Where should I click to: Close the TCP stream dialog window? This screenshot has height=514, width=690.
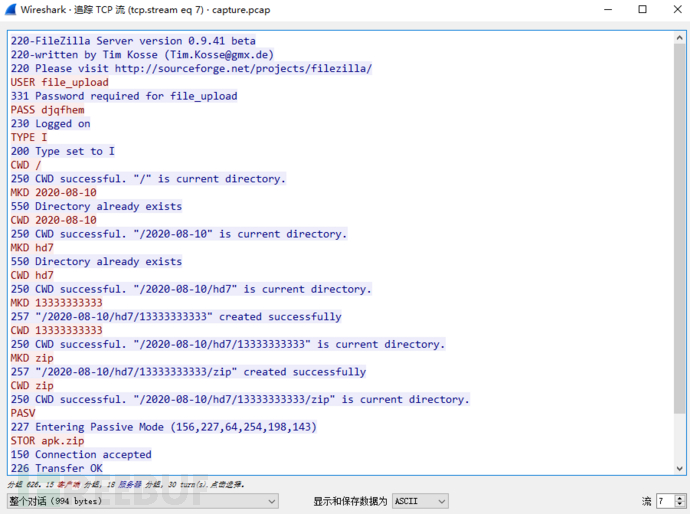(678, 10)
